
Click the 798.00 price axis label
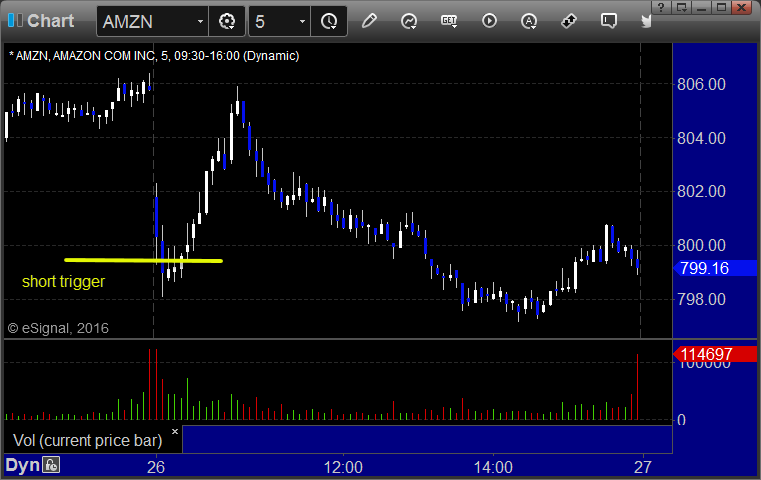(701, 299)
